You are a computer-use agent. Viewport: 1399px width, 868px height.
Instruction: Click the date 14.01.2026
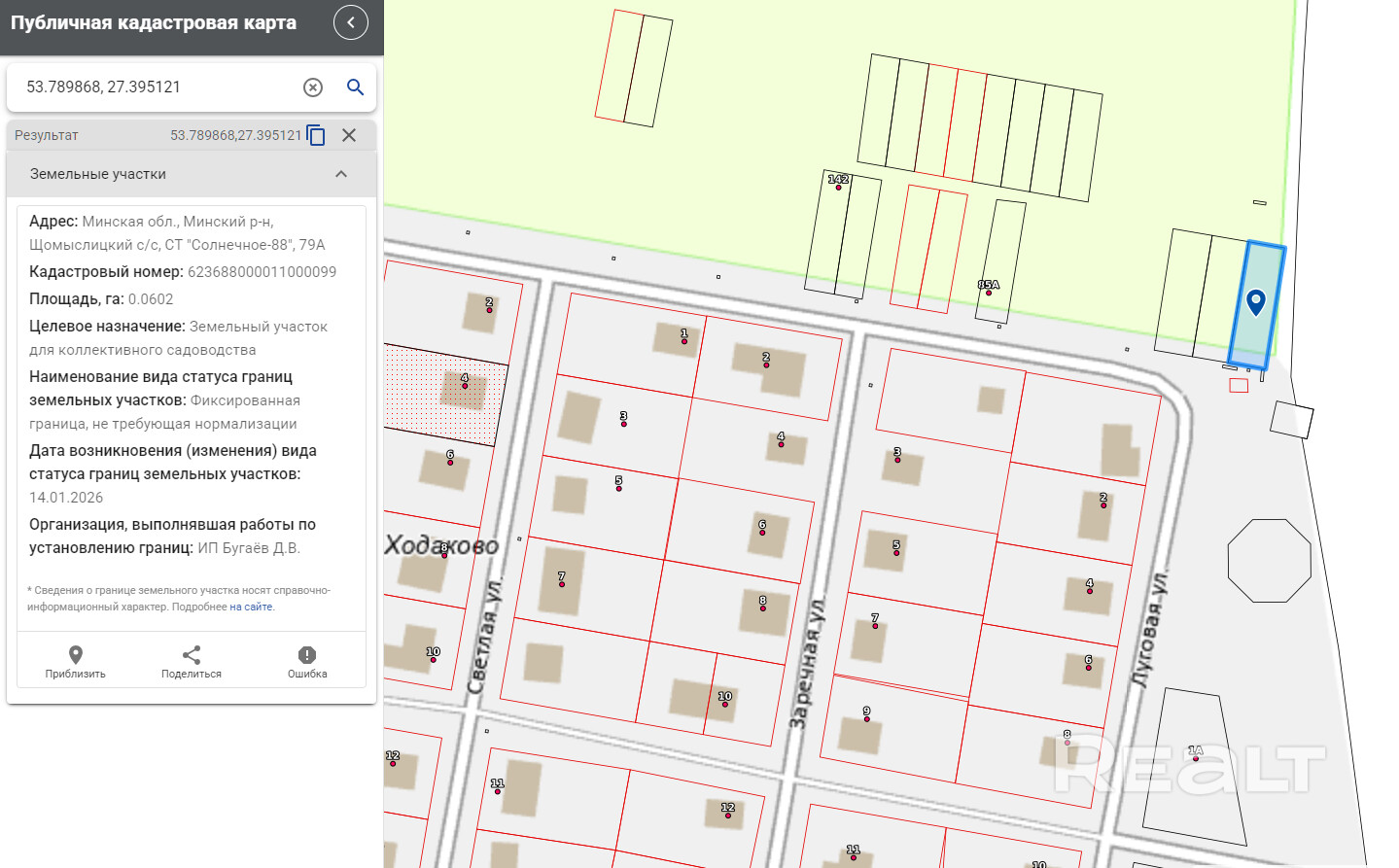coord(66,498)
